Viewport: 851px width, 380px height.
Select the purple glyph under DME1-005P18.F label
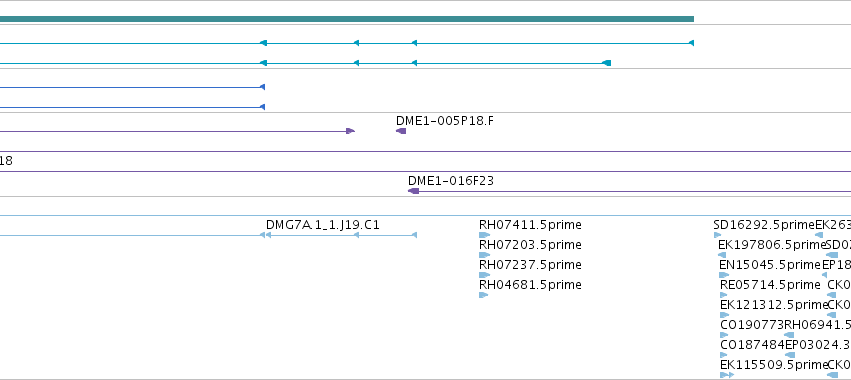(401, 131)
